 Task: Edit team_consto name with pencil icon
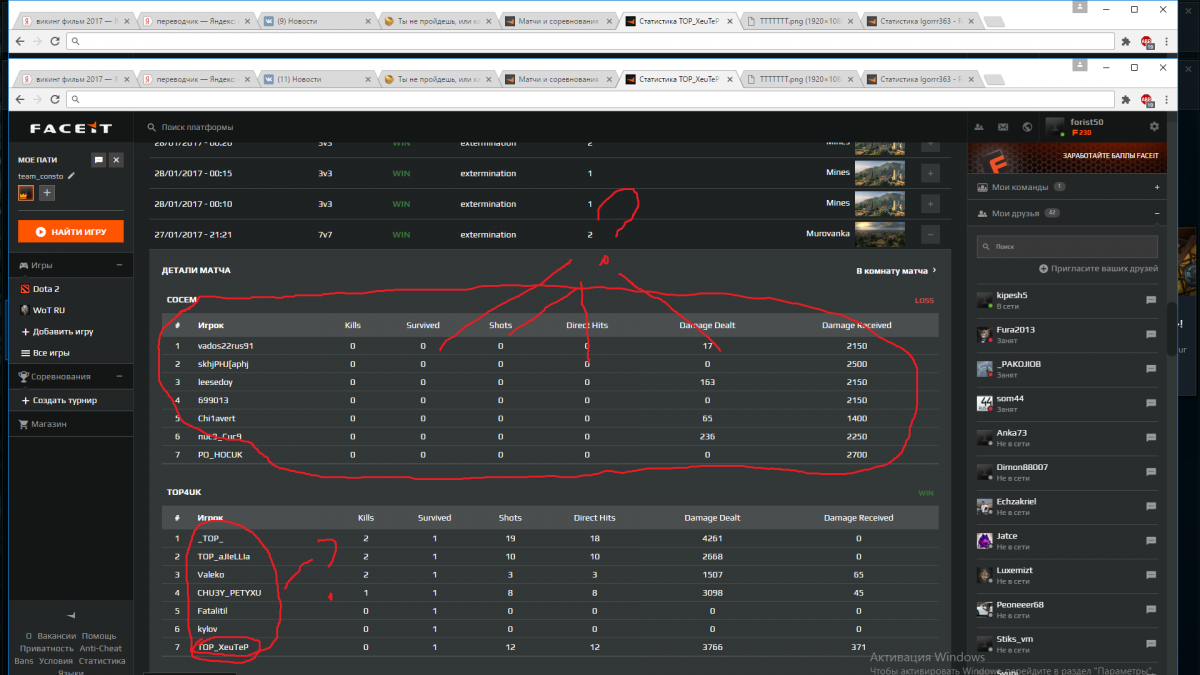point(71,176)
